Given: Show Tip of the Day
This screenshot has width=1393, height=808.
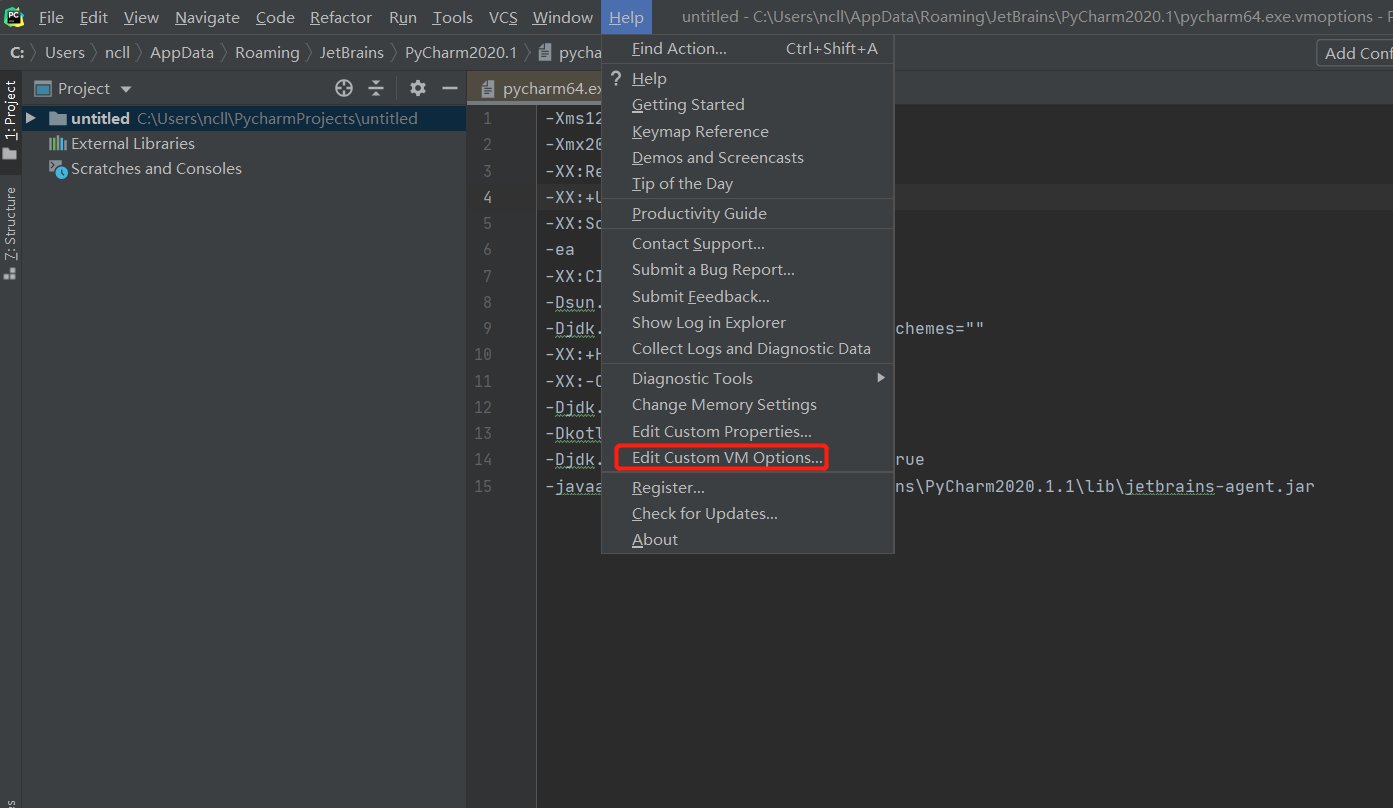Looking at the screenshot, I should 747,184.
